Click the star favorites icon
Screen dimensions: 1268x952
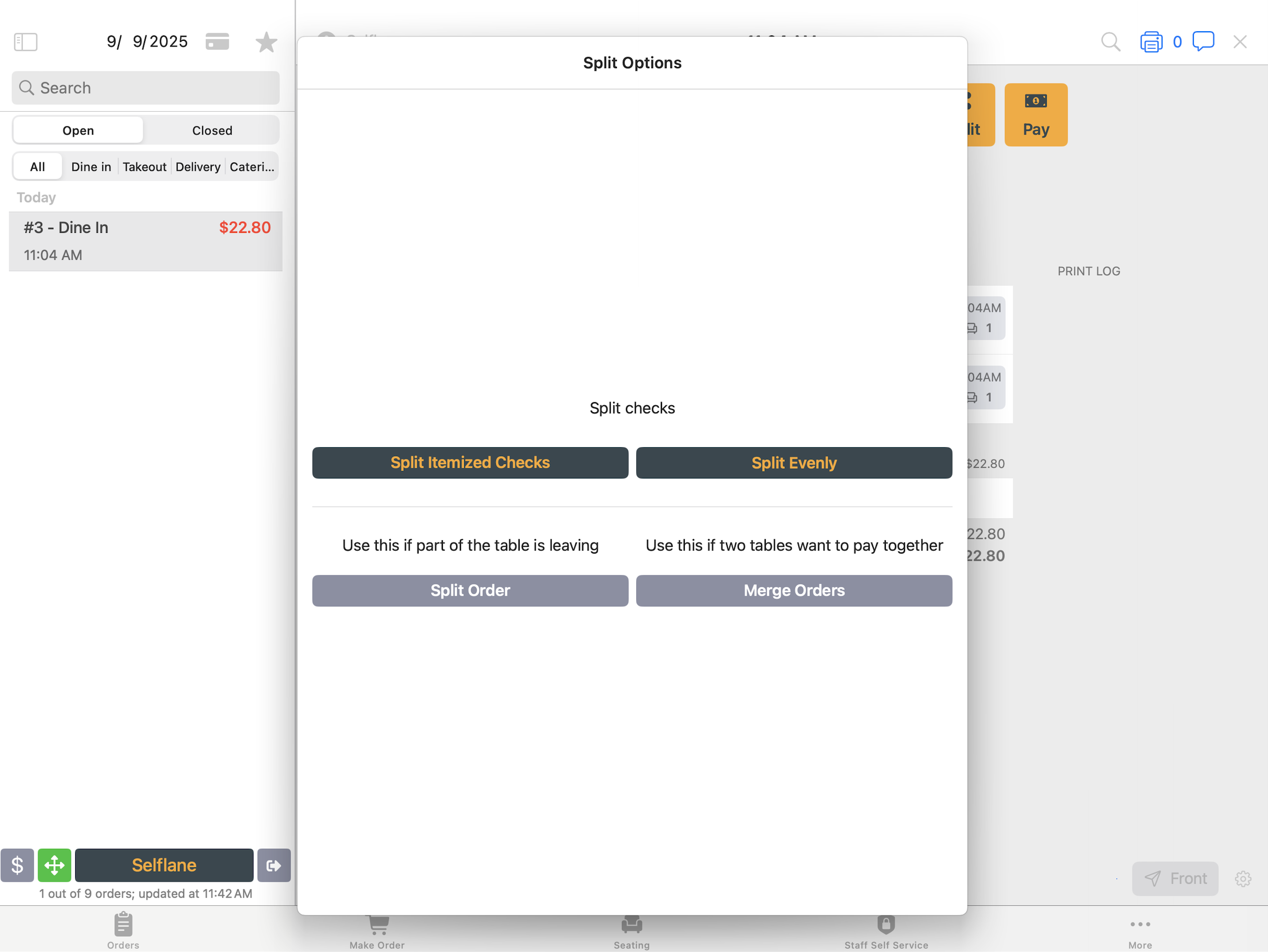(x=266, y=42)
